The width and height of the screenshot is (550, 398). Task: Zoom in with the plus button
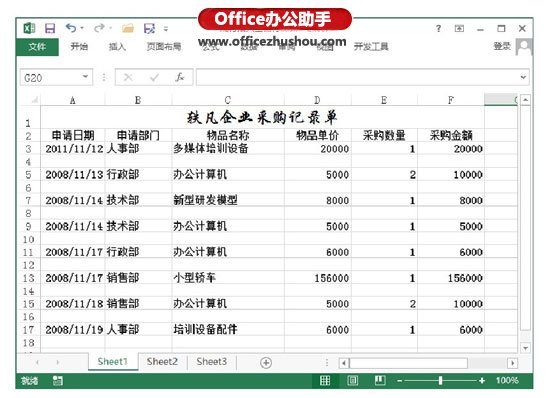pos(482,380)
